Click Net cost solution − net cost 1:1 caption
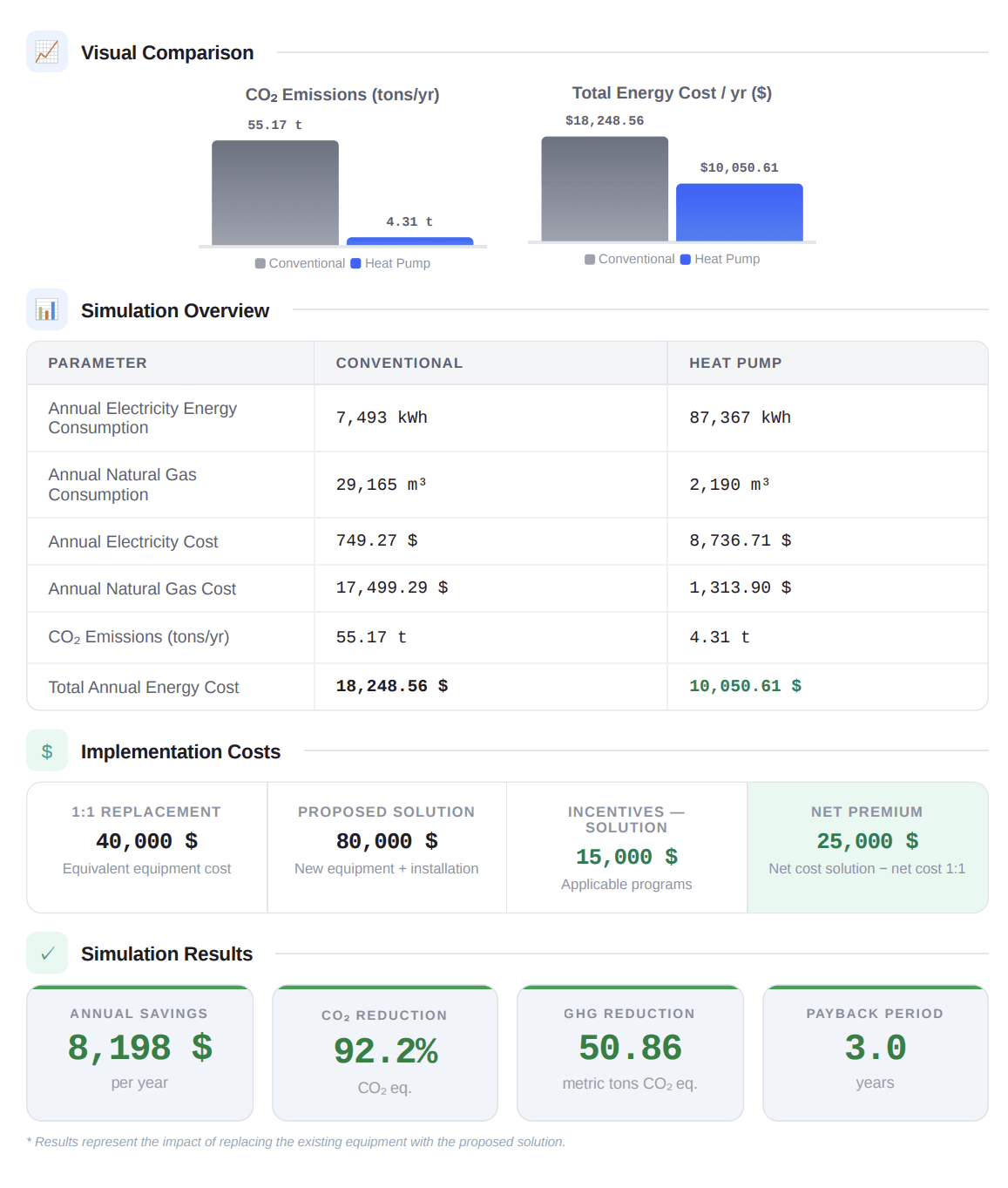 pyautogui.click(x=867, y=868)
